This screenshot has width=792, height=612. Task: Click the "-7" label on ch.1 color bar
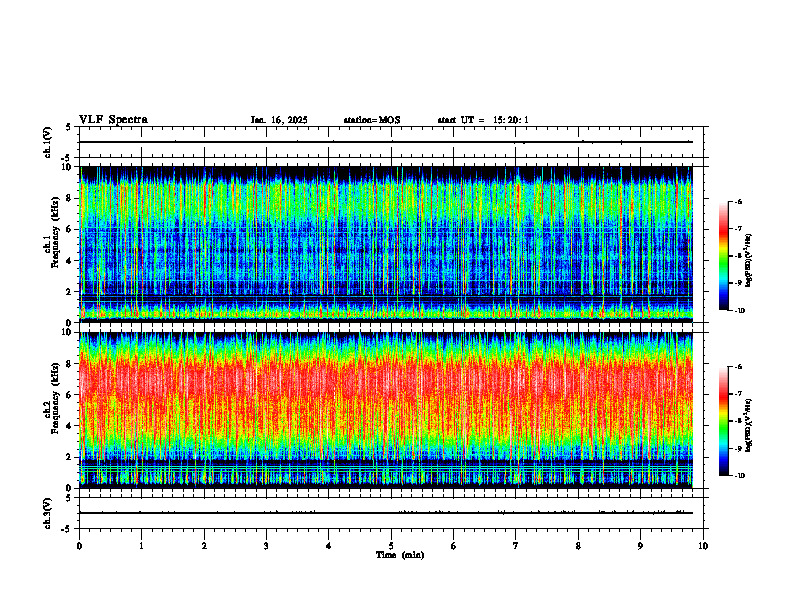pyautogui.click(x=738, y=229)
